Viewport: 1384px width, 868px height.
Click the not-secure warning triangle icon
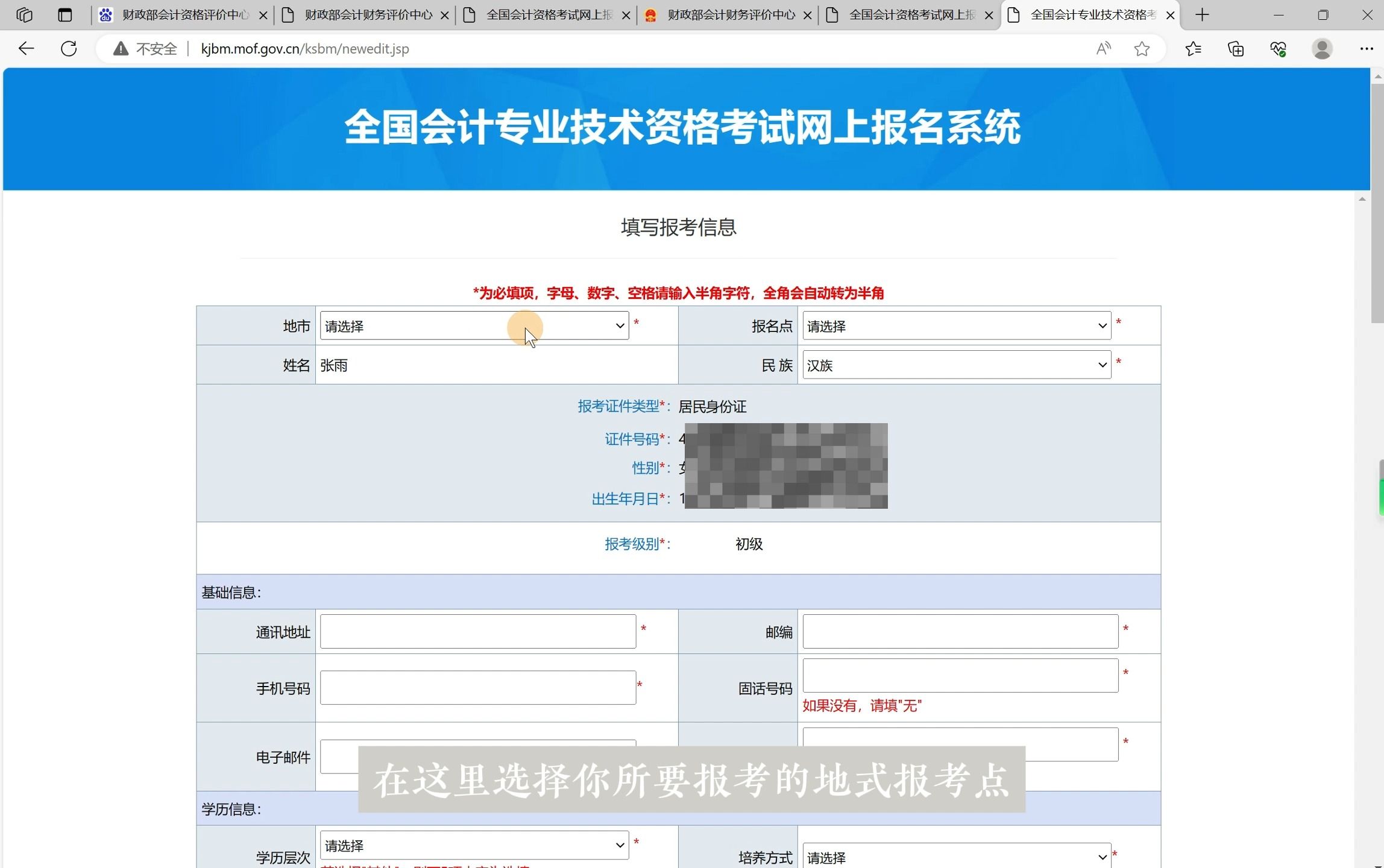tap(121, 49)
